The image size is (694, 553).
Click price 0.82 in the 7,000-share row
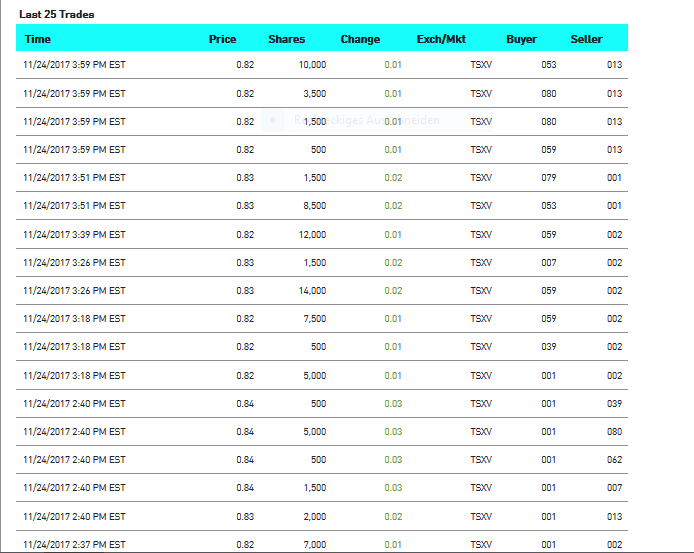pyautogui.click(x=245, y=545)
